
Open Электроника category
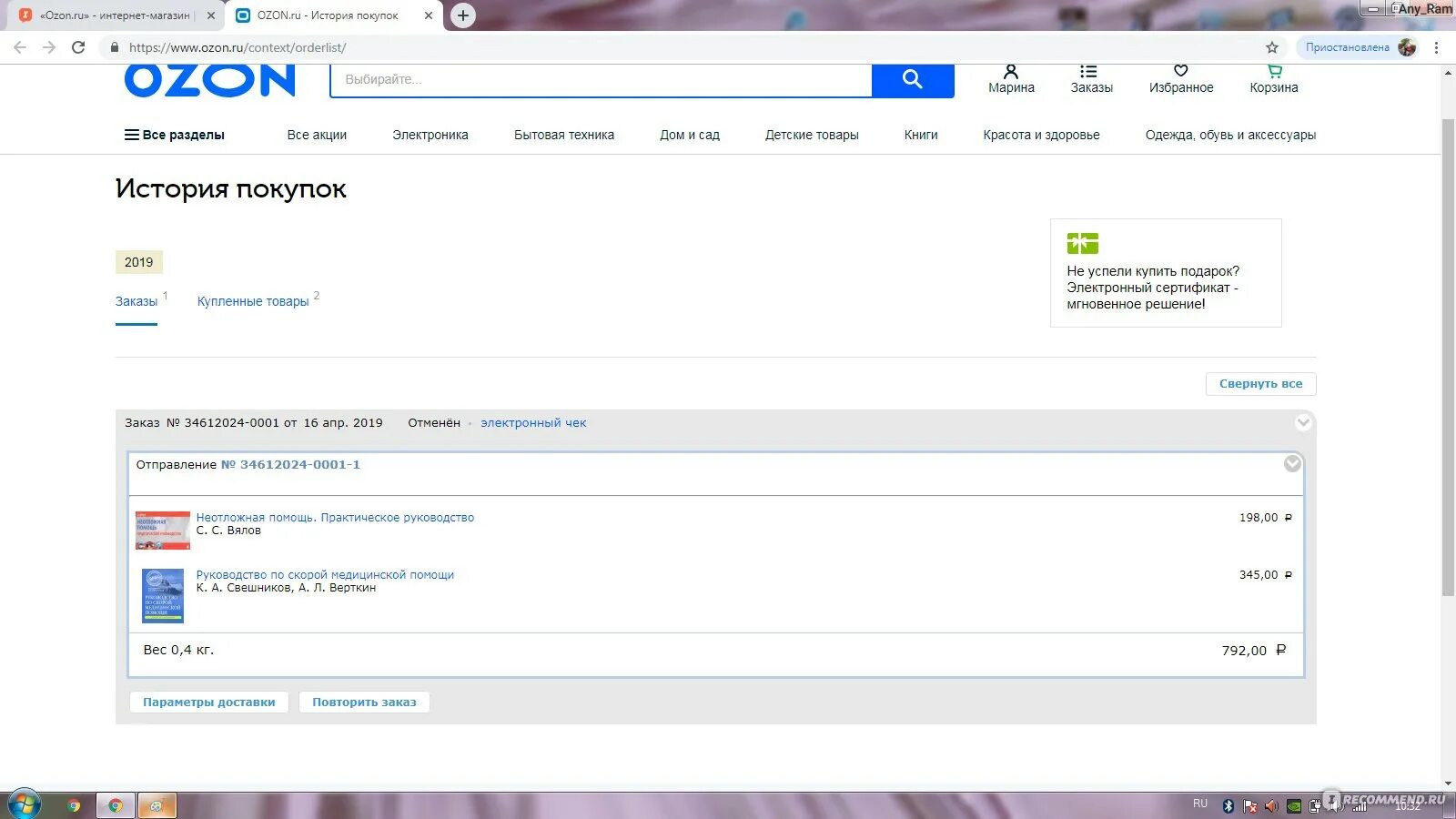tap(430, 135)
